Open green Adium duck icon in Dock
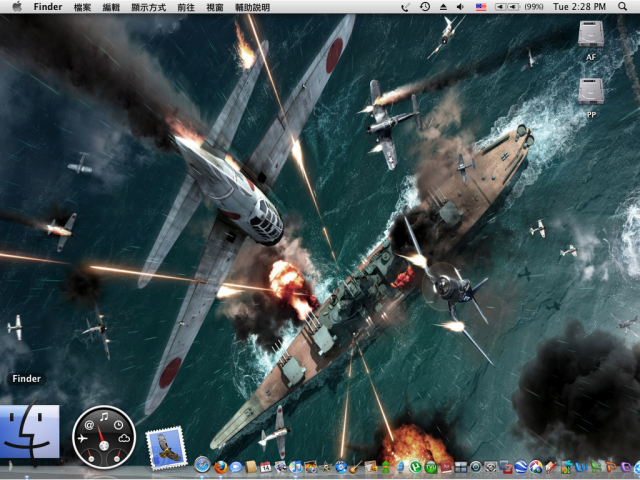The image size is (640, 480). [x=386, y=467]
